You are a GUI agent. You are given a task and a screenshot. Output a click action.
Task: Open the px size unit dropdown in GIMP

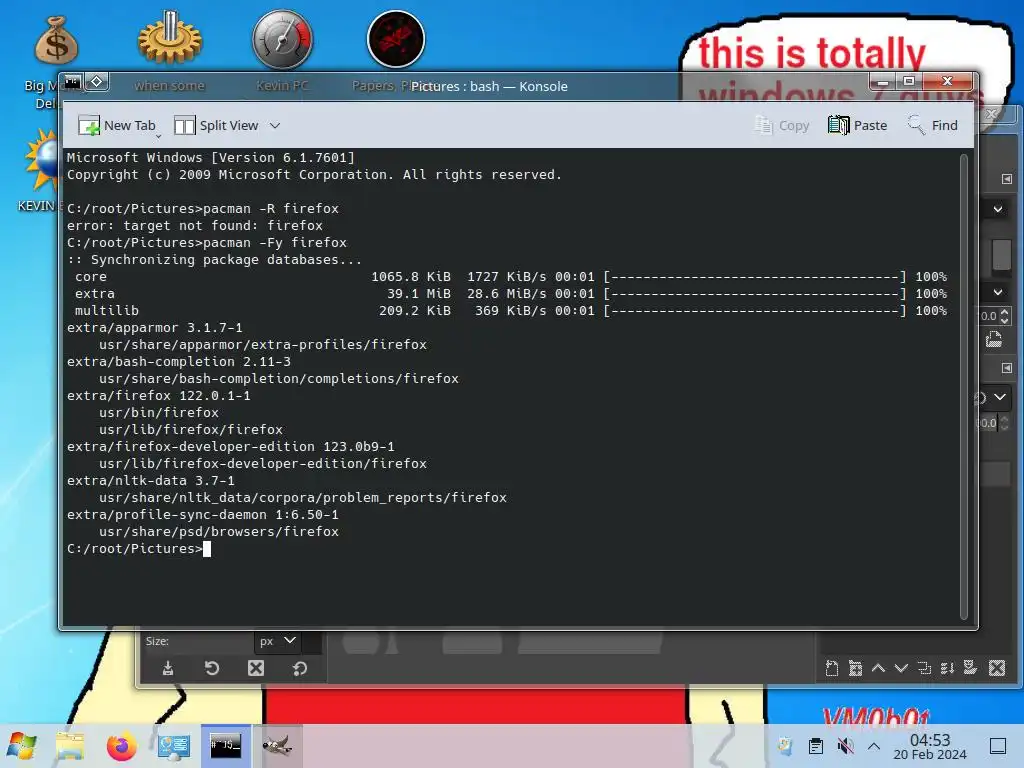pos(278,641)
